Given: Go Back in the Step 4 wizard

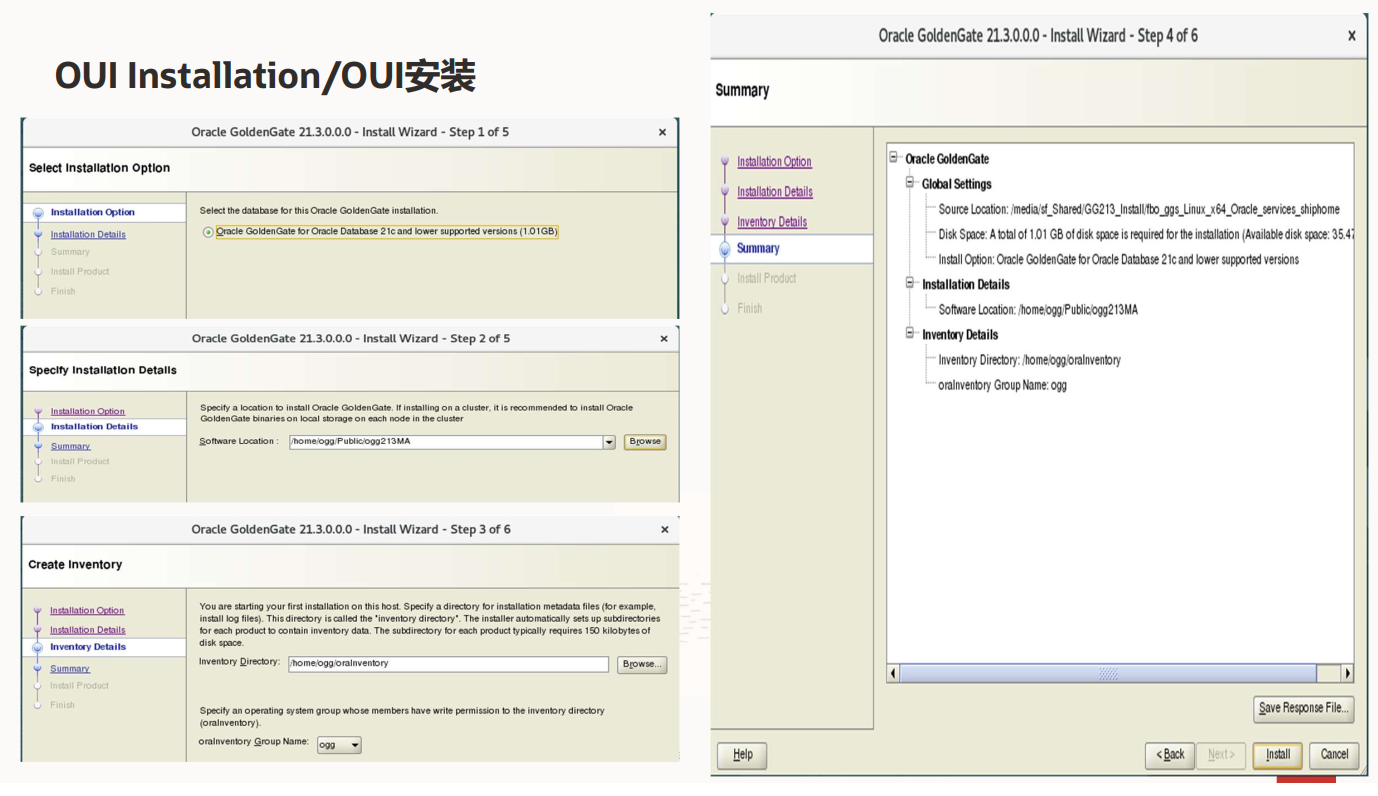Looking at the screenshot, I should point(1170,755).
